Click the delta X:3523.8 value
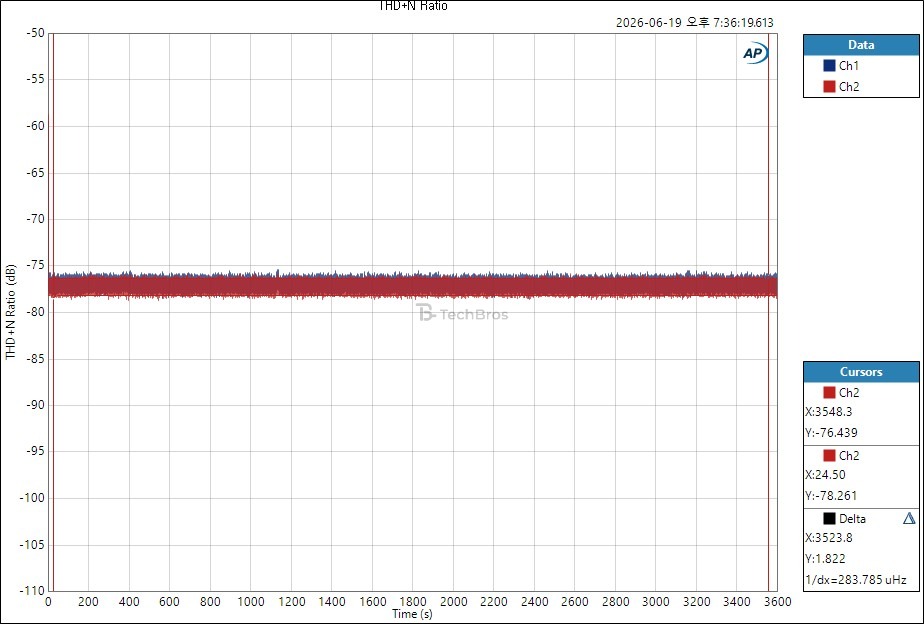924x624 pixels. pos(829,538)
